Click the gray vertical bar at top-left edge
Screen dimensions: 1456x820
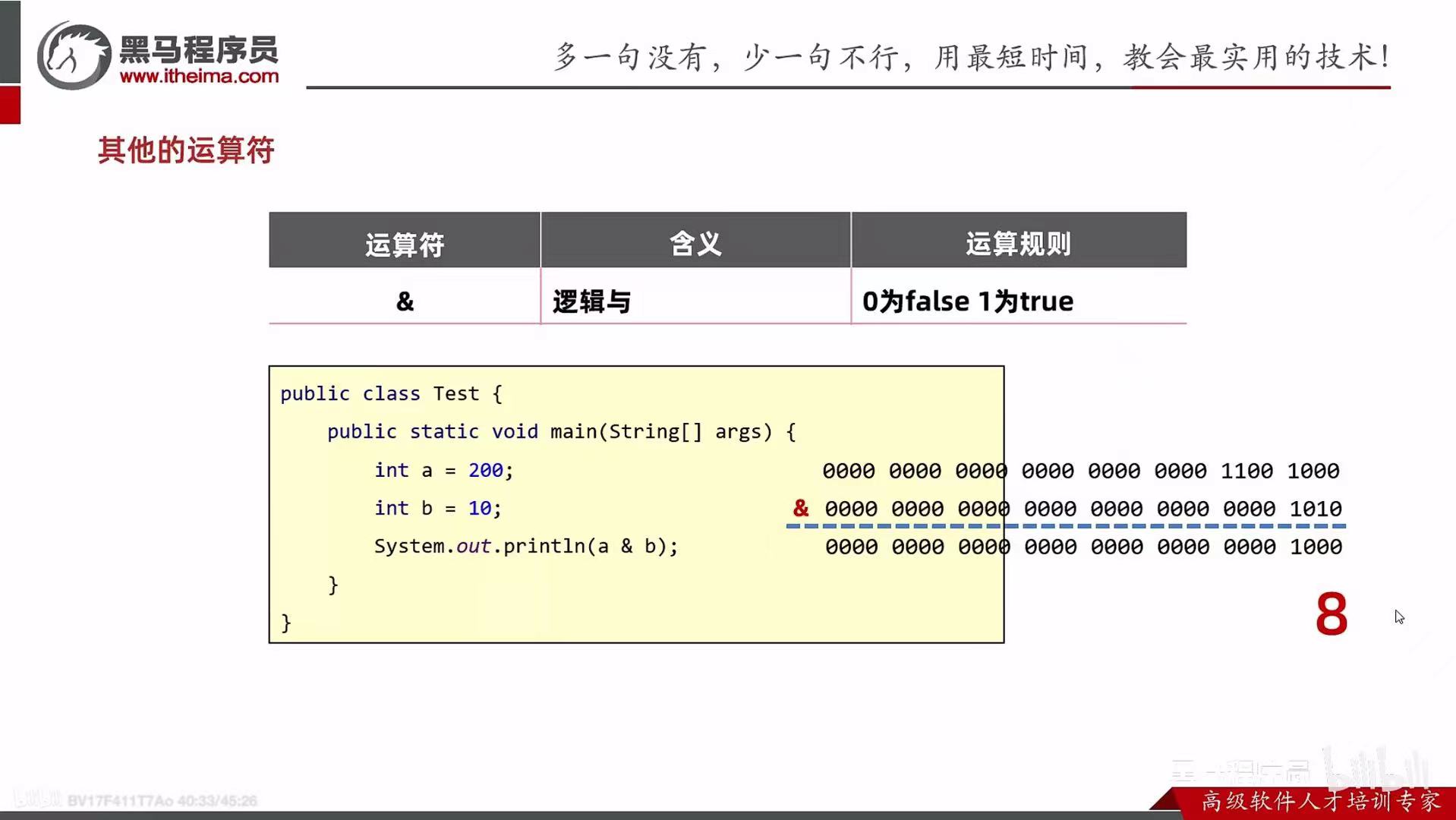click(x=8, y=42)
